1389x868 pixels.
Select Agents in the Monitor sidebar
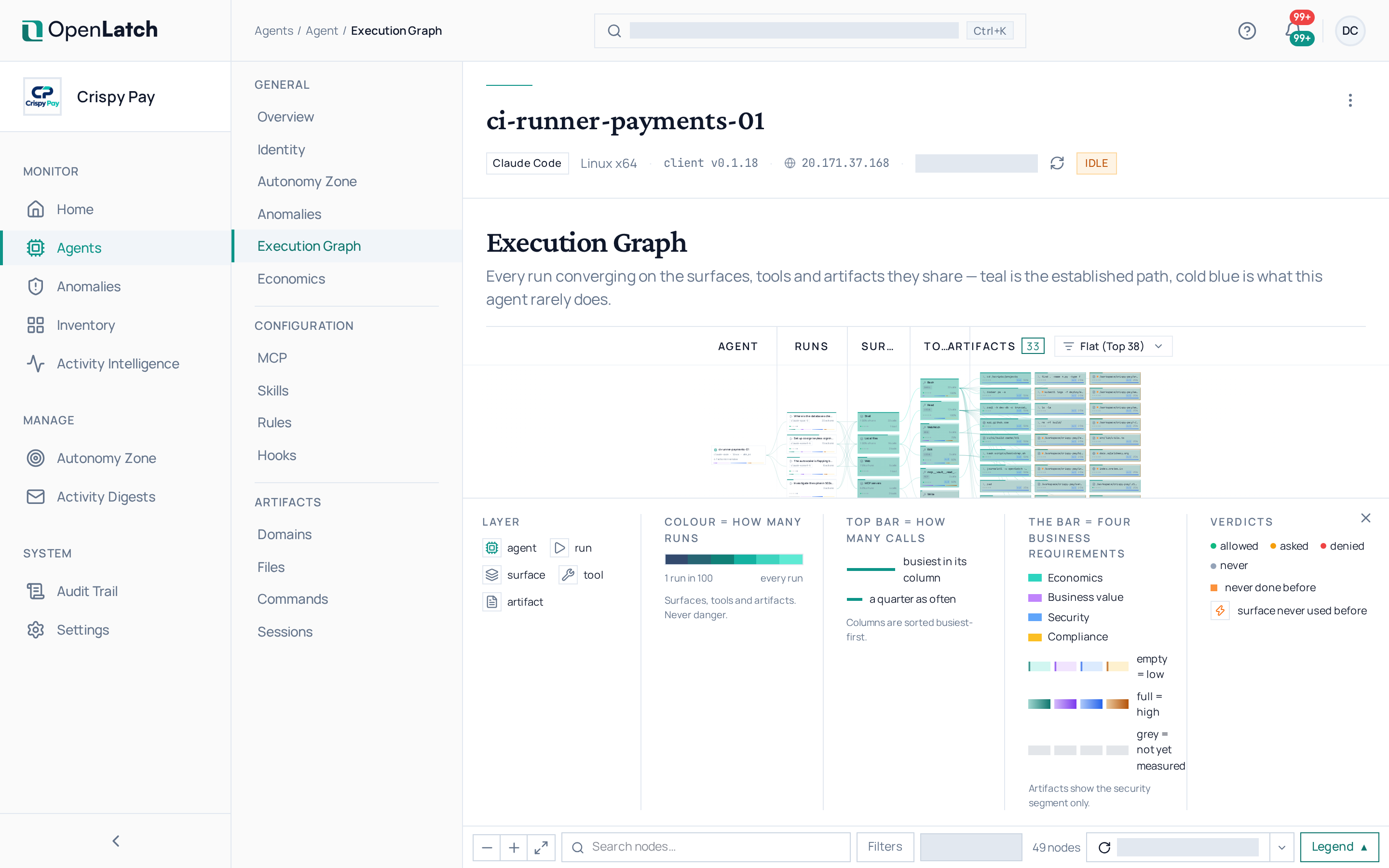coord(115,248)
